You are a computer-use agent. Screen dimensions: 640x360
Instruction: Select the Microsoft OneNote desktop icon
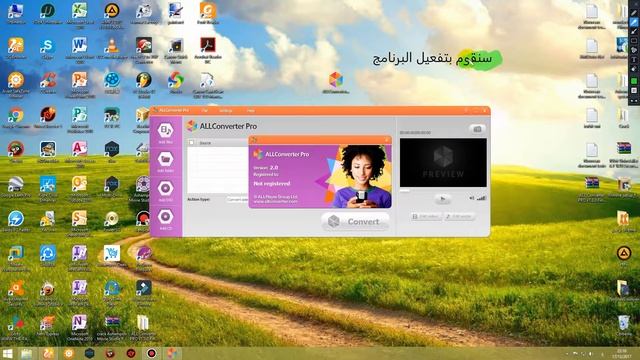(80, 322)
